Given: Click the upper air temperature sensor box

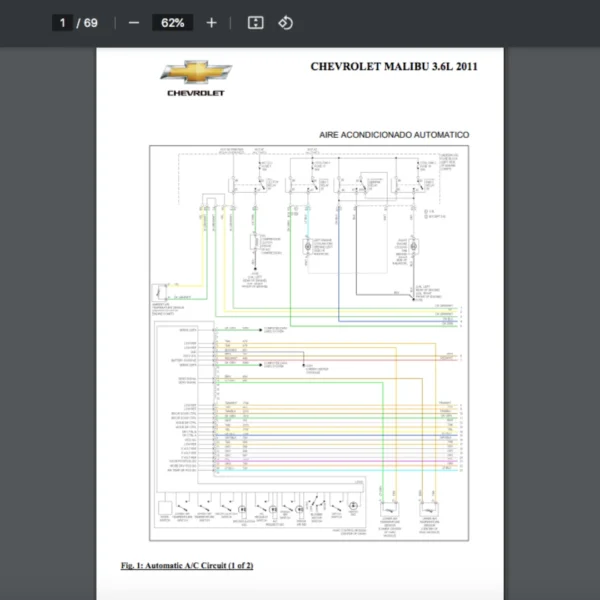Looking at the screenshot, I should [x=431, y=507].
